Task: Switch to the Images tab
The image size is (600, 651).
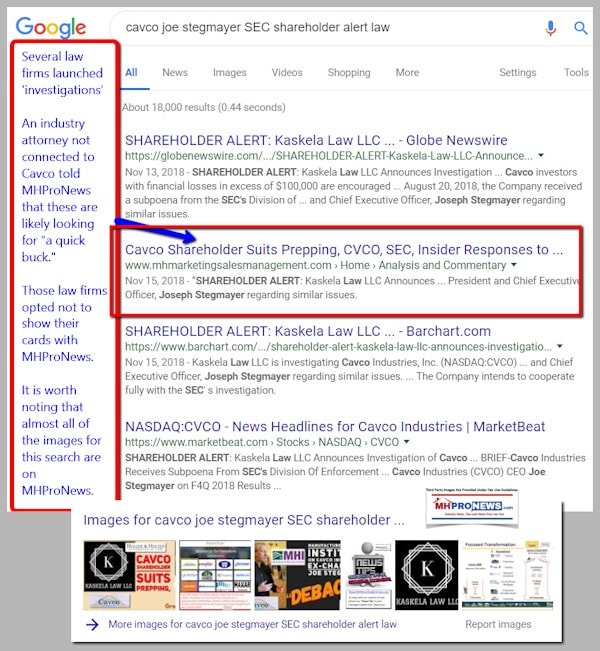Action: pyautogui.click(x=230, y=72)
